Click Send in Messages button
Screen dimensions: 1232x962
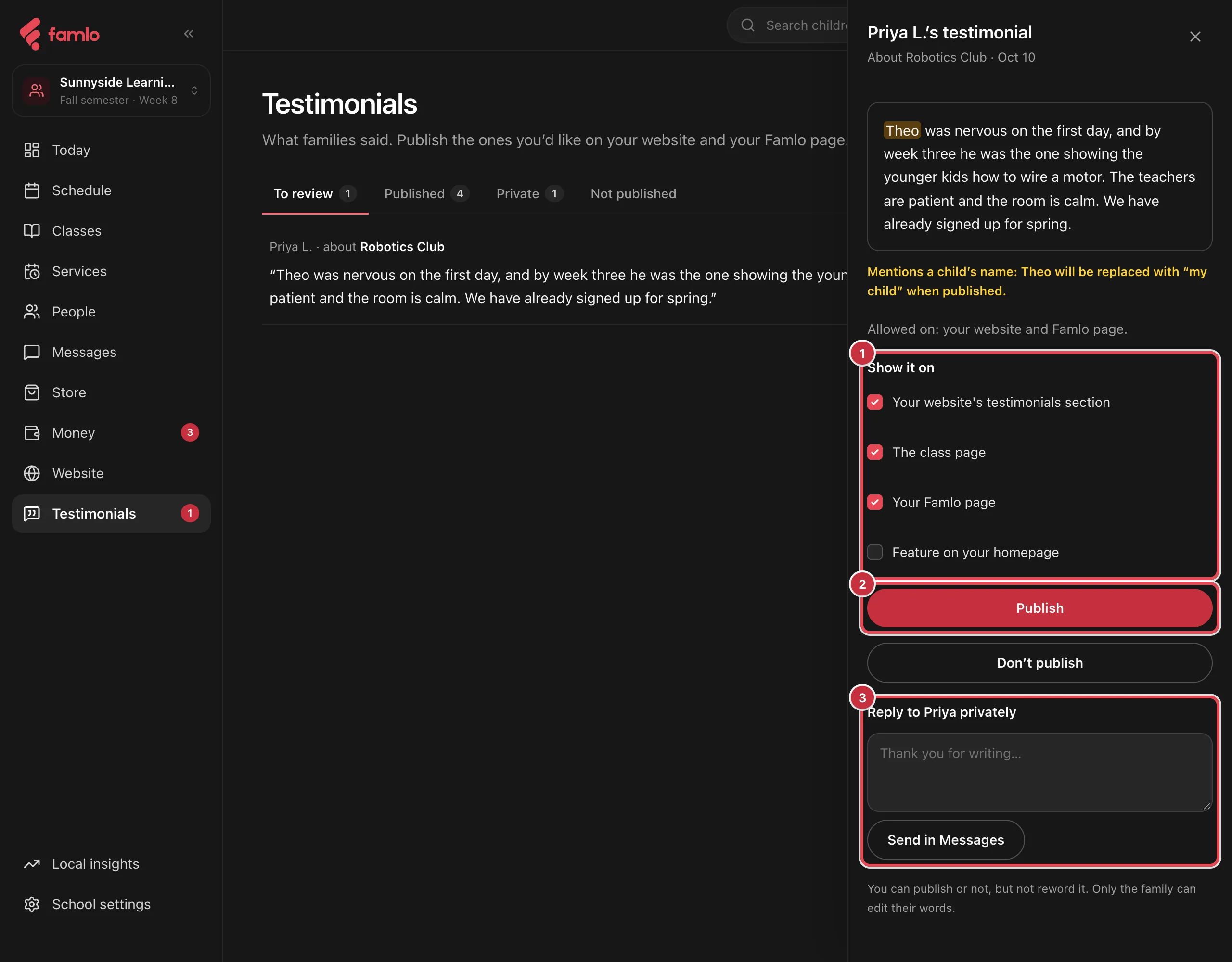tap(946, 840)
